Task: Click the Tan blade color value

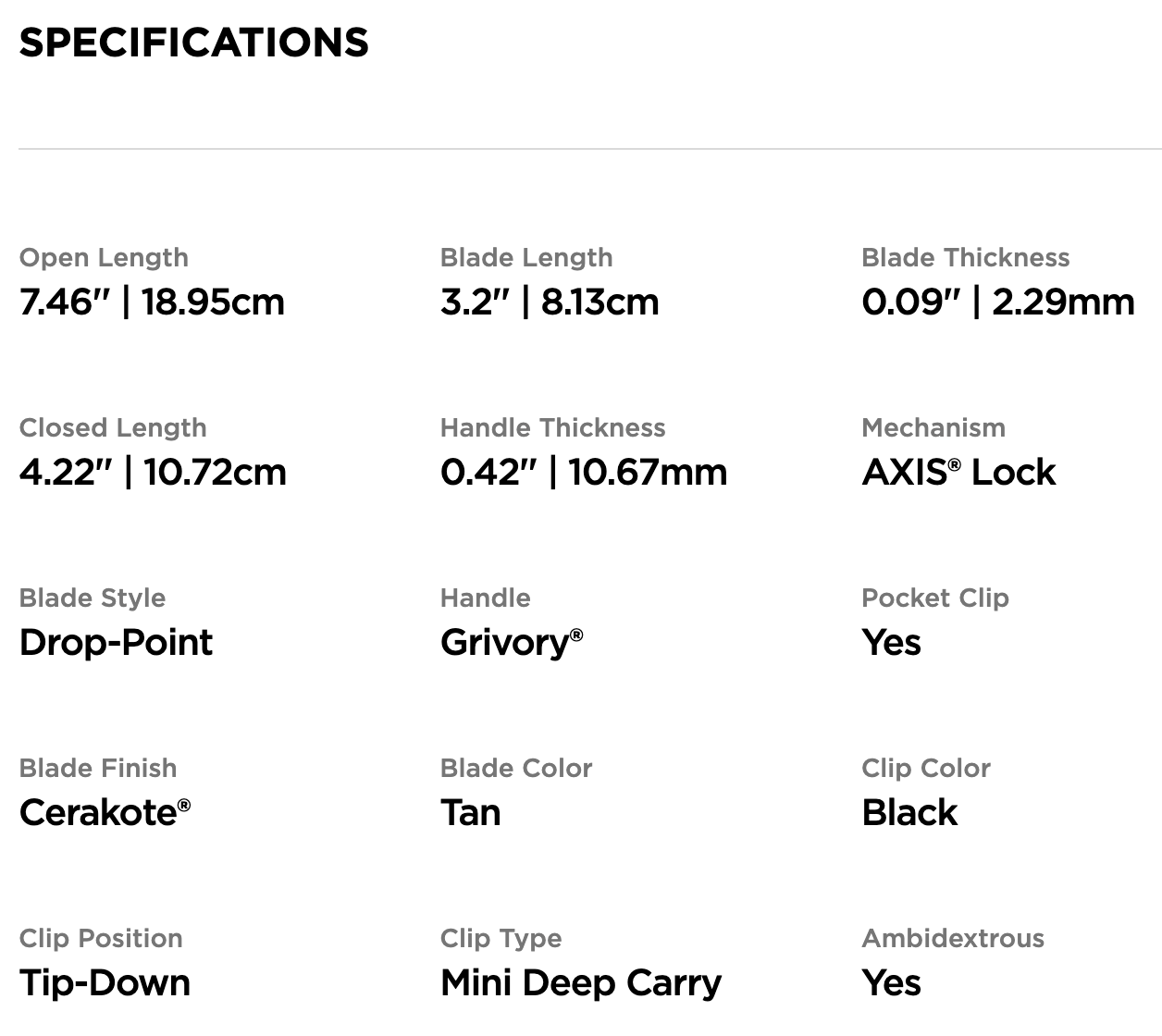Action: tap(470, 813)
